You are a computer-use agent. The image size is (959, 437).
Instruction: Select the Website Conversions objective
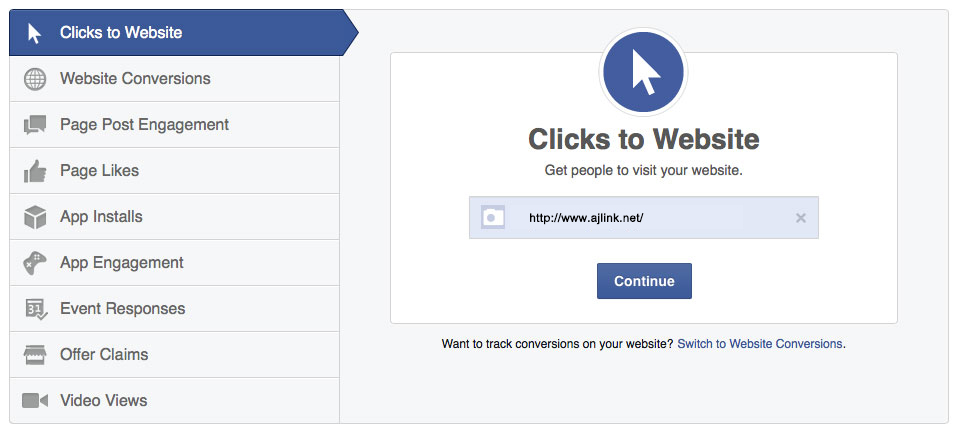[x=174, y=79]
